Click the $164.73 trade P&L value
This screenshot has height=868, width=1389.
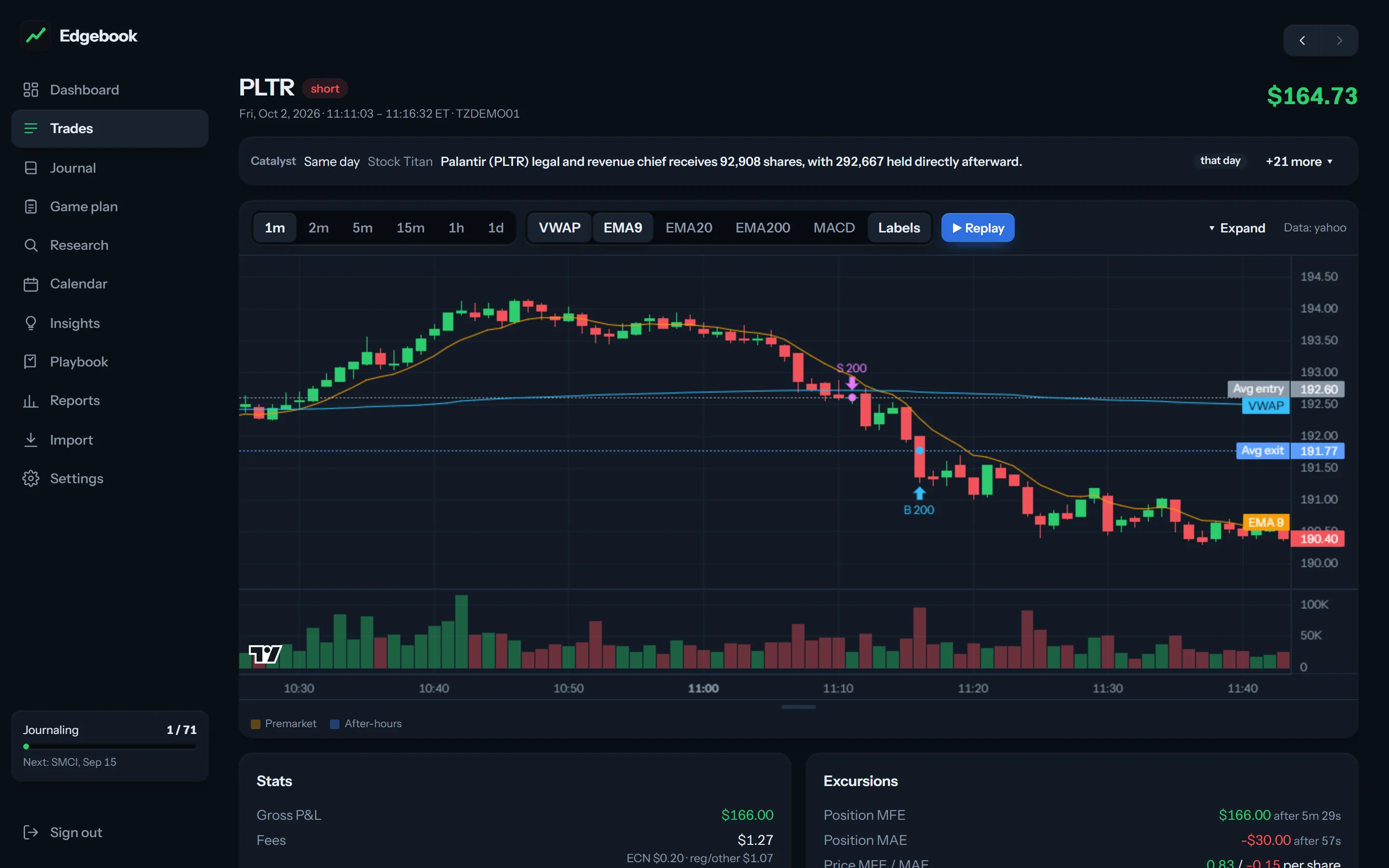pos(1312,96)
